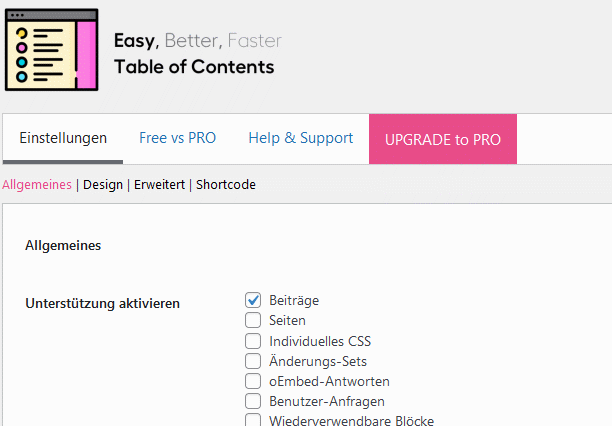Select the Allgemeines section link

pos(37,184)
